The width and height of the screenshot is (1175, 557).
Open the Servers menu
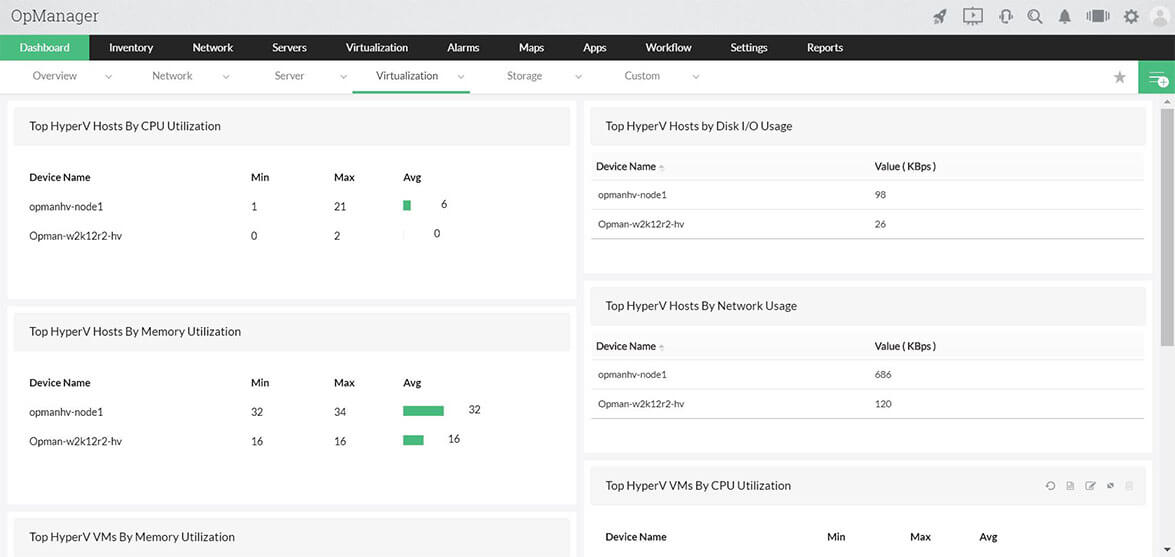point(289,47)
